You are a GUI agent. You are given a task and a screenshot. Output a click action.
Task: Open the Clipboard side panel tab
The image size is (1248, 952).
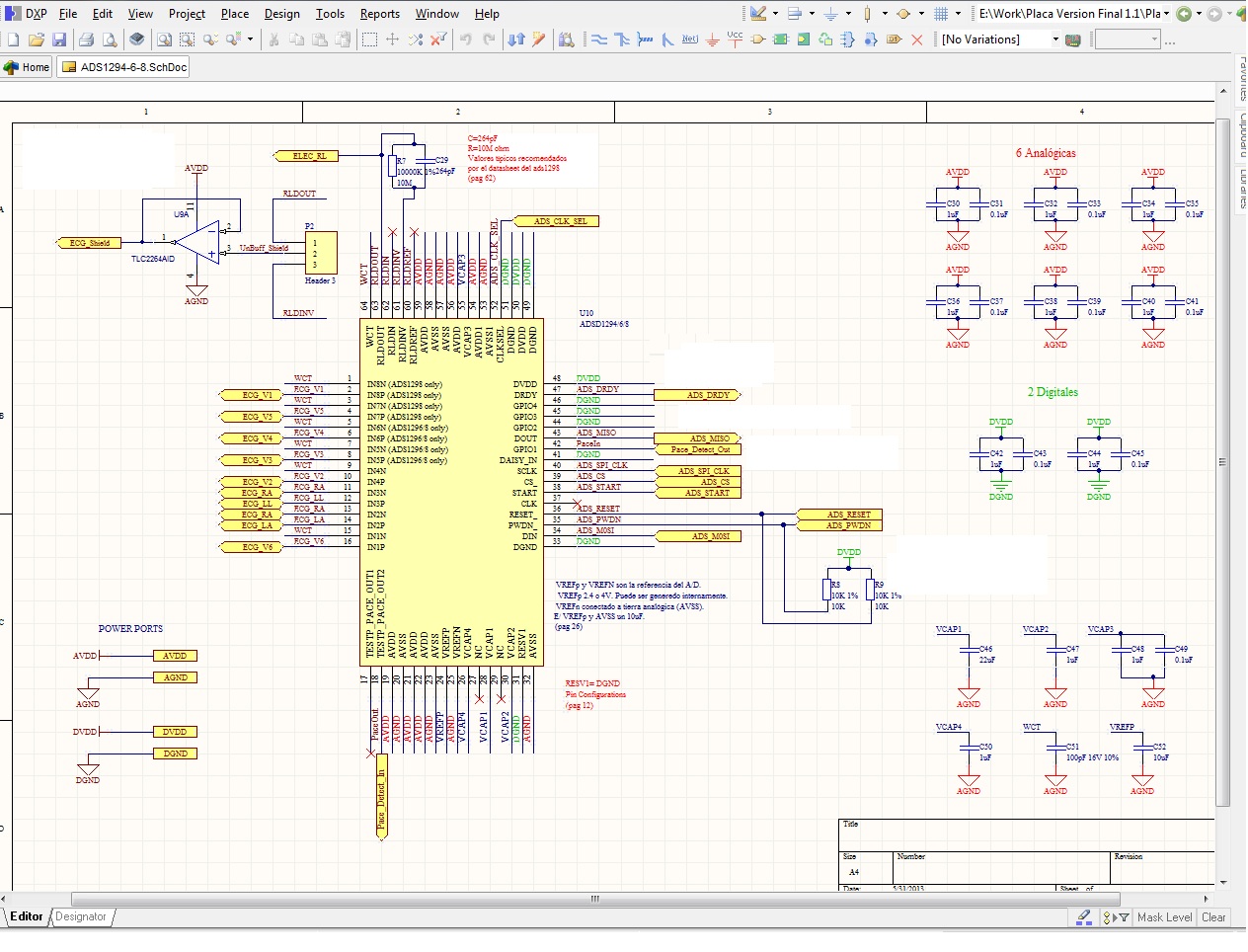click(x=1239, y=135)
